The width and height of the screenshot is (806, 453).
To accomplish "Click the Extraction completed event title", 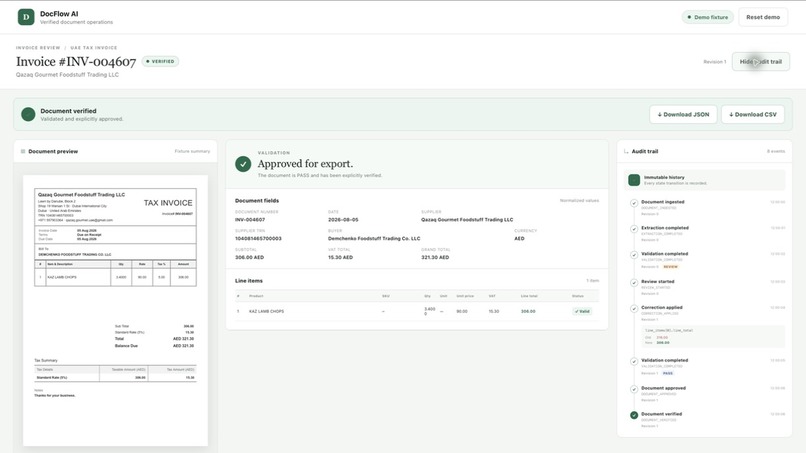I will click(x=665, y=228).
